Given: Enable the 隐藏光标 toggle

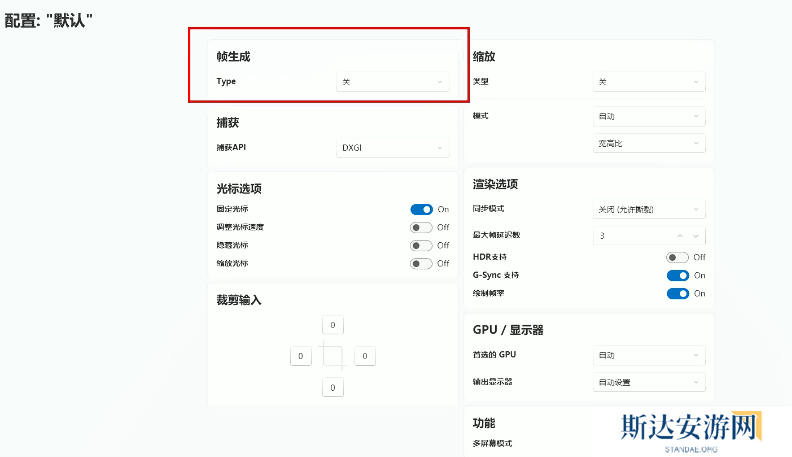Looking at the screenshot, I should tap(421, 246).
